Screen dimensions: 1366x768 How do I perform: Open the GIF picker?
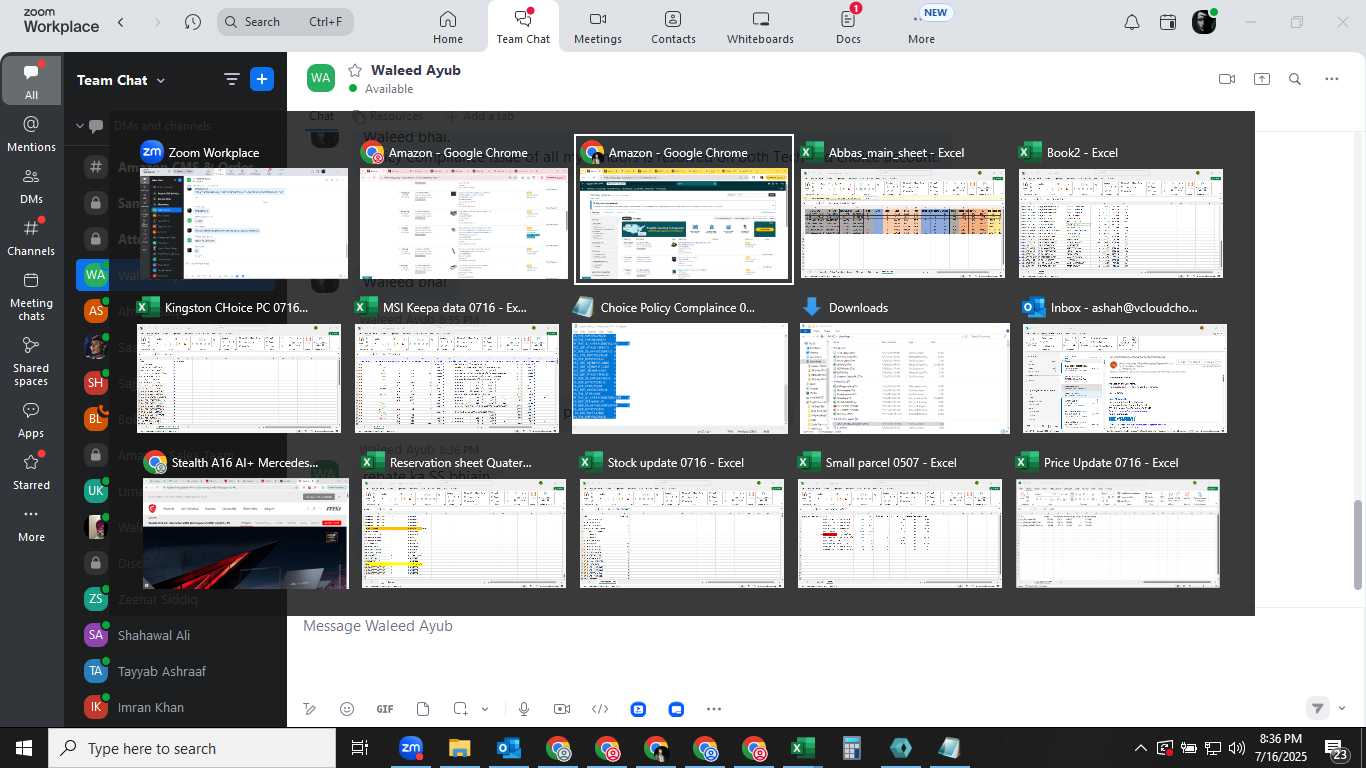click(385, 709)
